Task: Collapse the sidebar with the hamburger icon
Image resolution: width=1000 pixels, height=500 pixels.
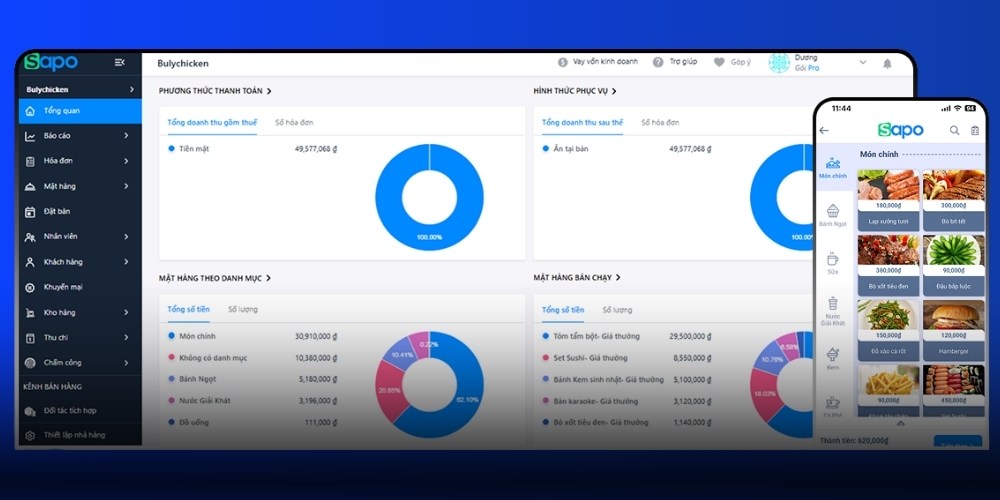Action: pos(120,62)
